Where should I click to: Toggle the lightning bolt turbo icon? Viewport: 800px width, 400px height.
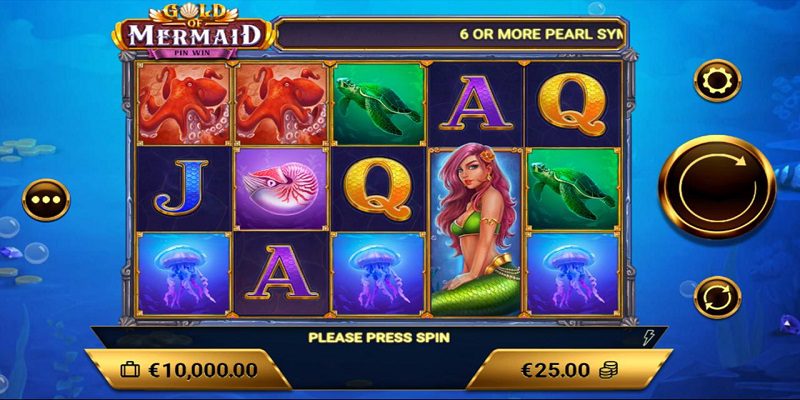point(648,337)
